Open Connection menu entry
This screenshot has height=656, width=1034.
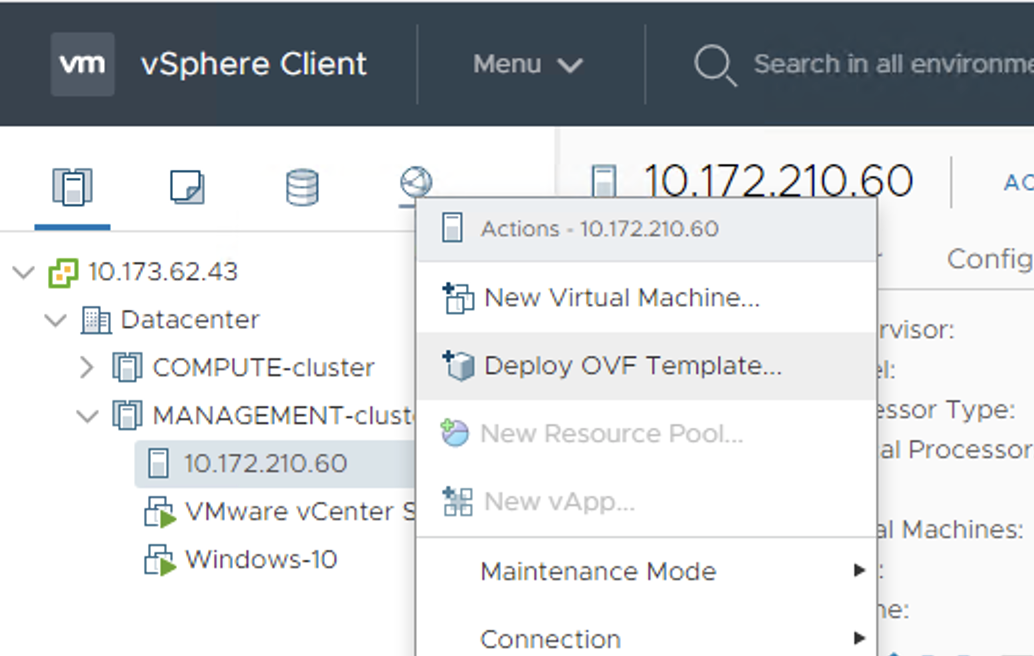[647, 638]
